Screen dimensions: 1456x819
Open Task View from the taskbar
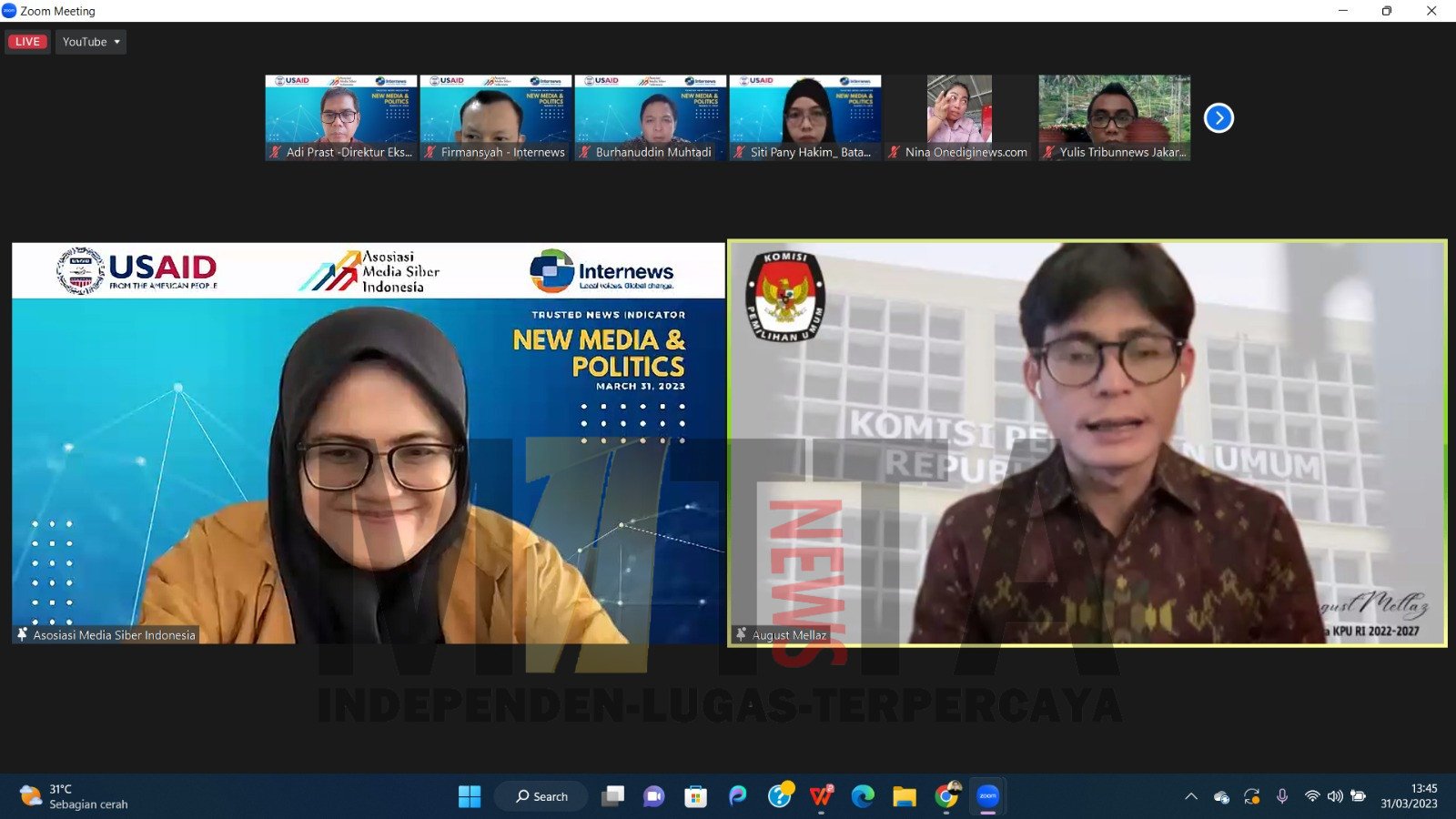pyautogui.click(x=612, y=797)
